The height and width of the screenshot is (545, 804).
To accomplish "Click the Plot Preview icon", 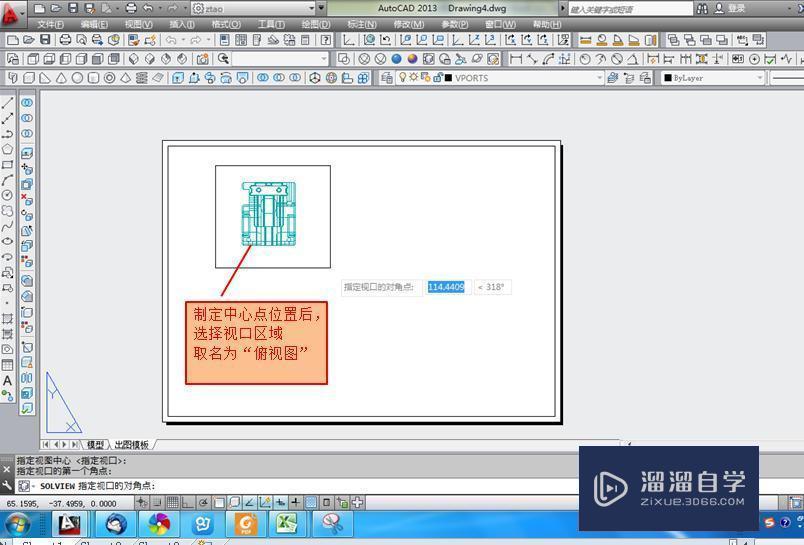I will (x=81, y=40).
